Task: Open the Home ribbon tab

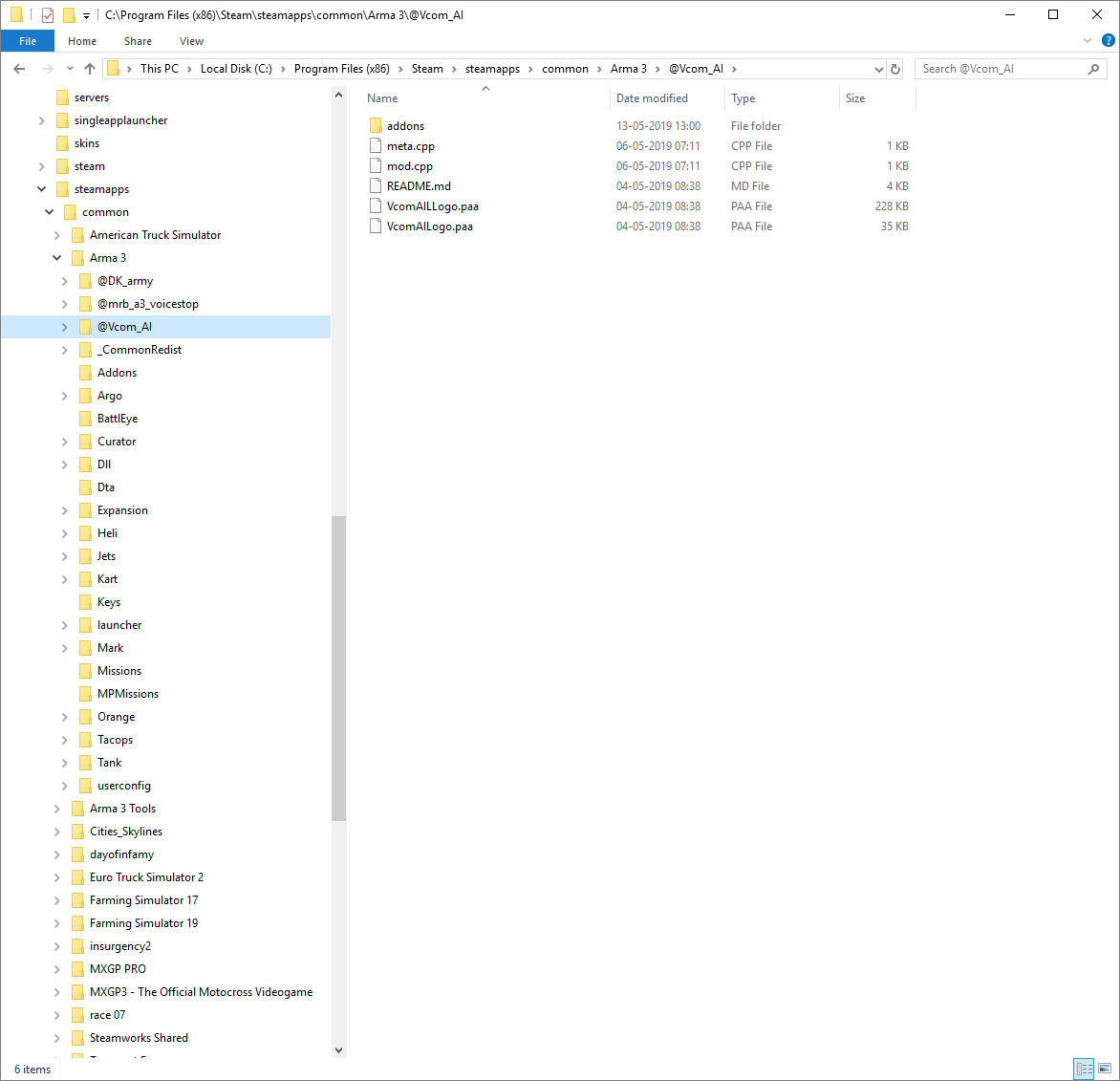Action: pos(82,41)
